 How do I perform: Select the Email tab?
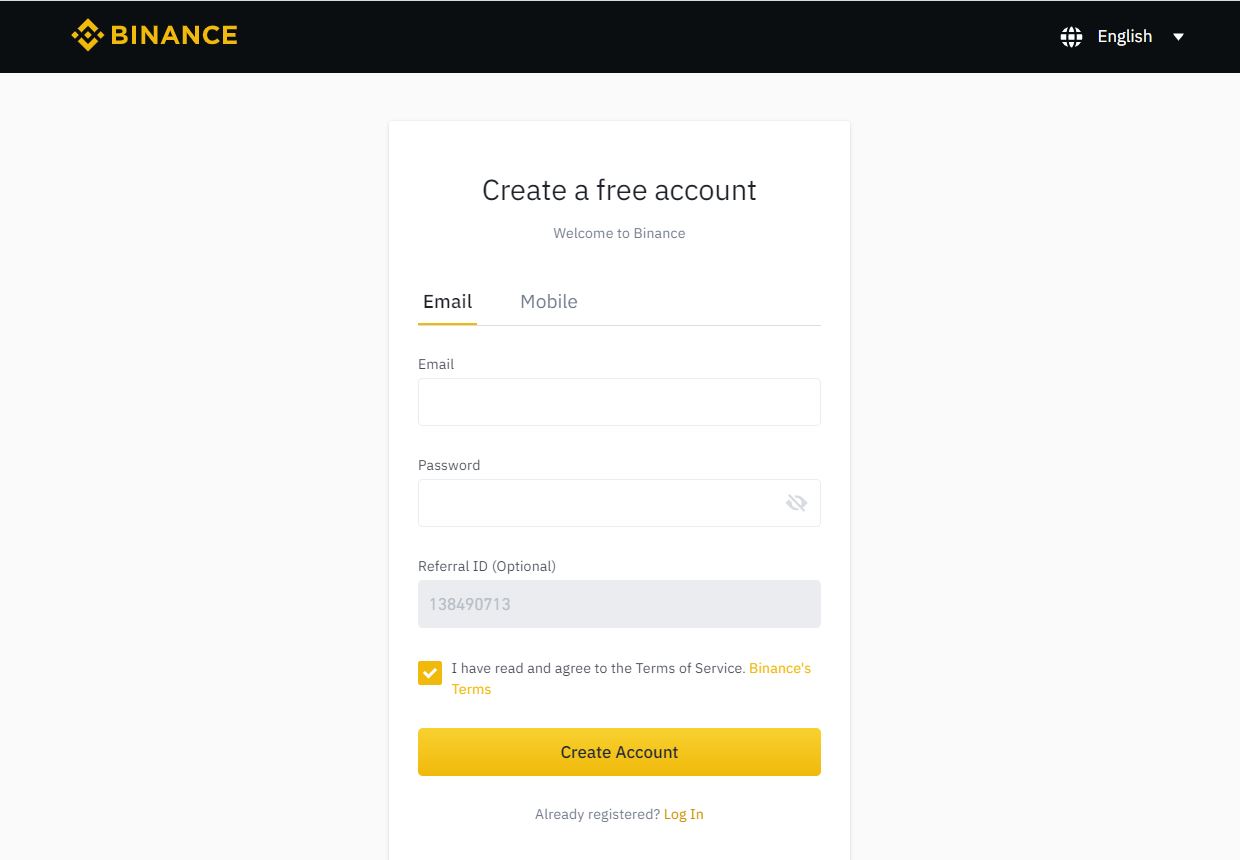[x=447, y=301]
